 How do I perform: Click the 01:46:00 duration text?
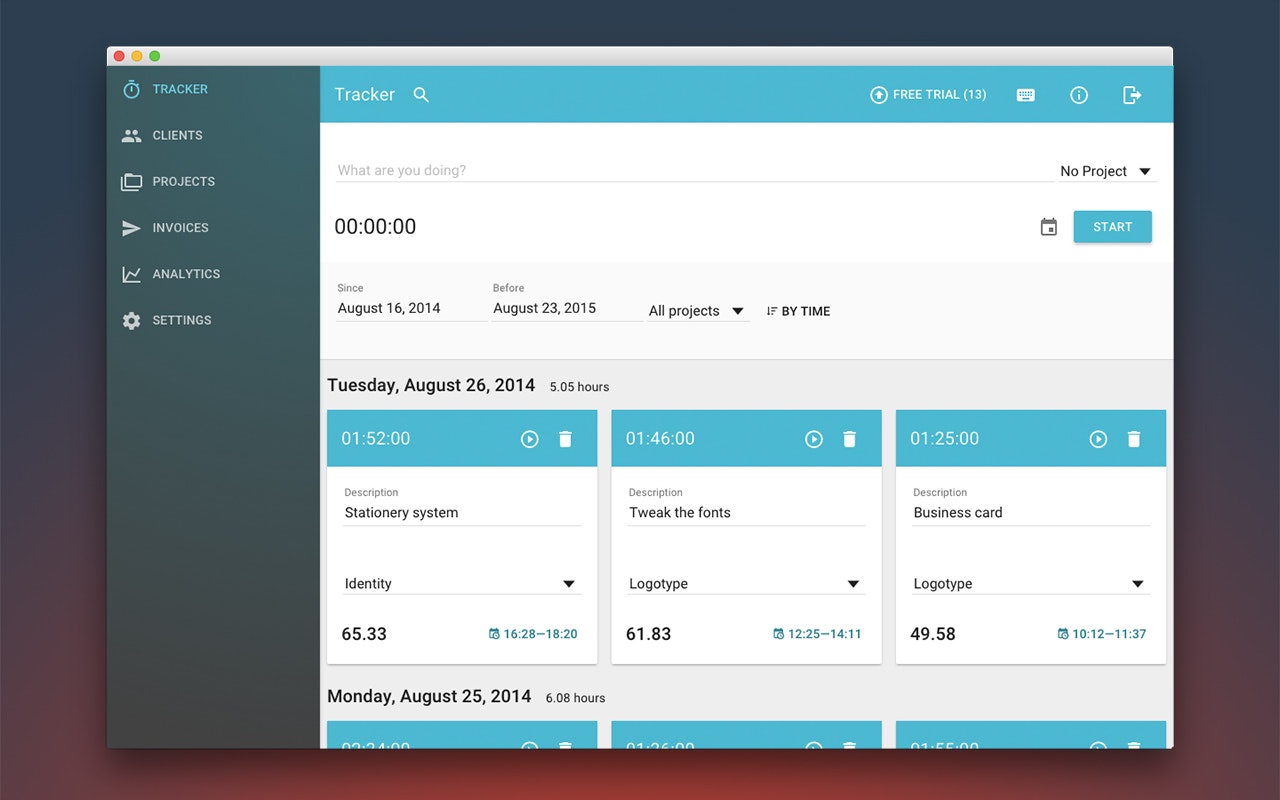point(660,439)
